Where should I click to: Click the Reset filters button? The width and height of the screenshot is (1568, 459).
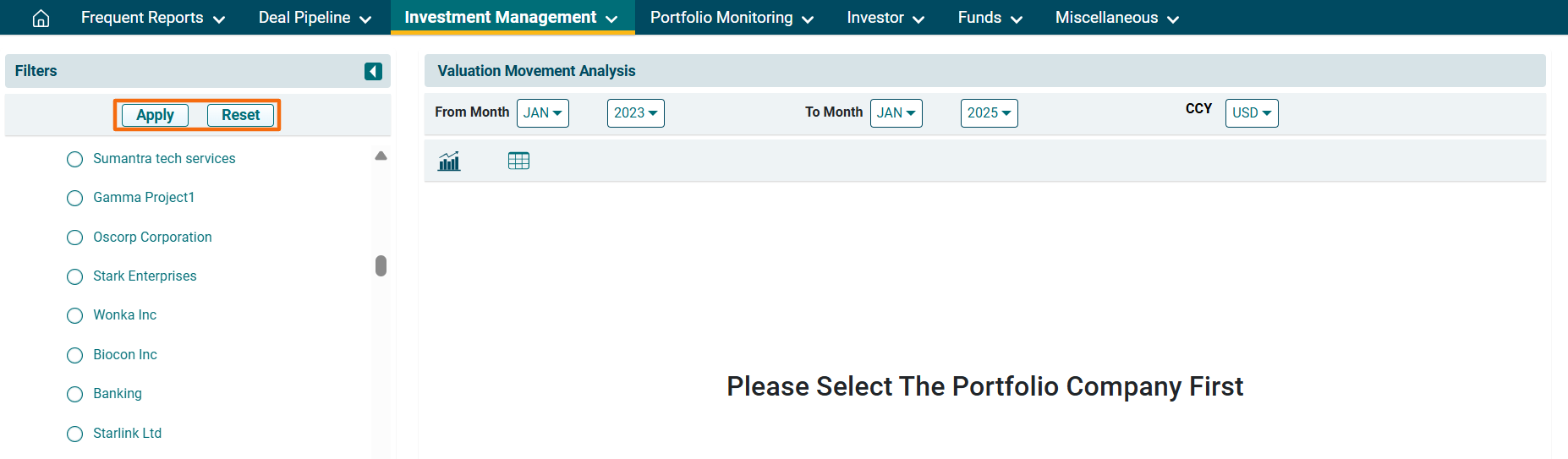(240, 115)
